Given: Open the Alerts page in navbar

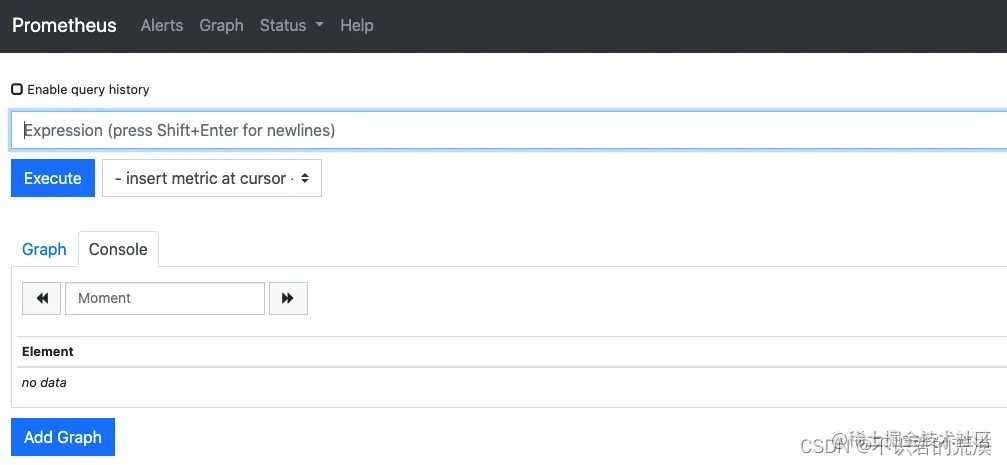Looking at the screenshot, I should pyautogui.click(x=162, y=25).
